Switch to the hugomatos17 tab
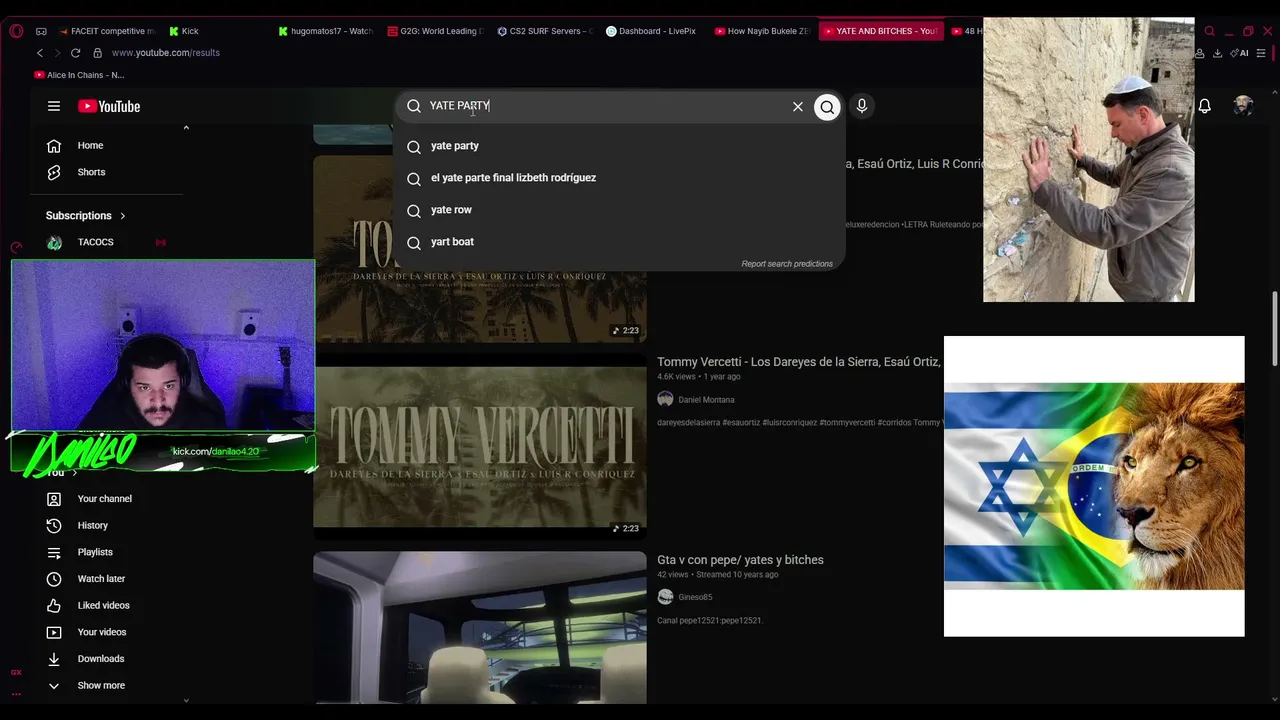 326,31
